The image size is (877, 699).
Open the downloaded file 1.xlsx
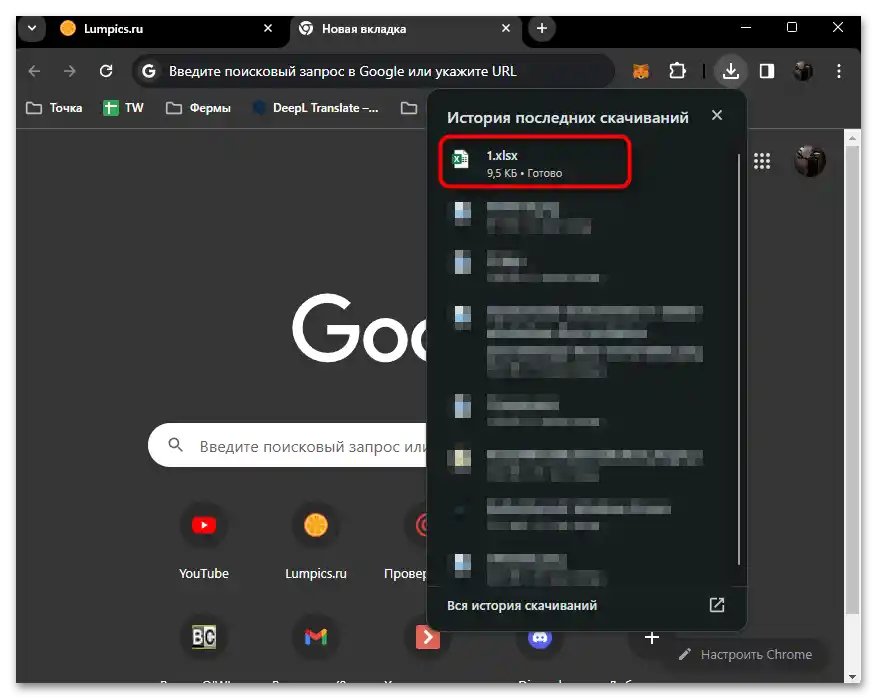pos(535,162)
